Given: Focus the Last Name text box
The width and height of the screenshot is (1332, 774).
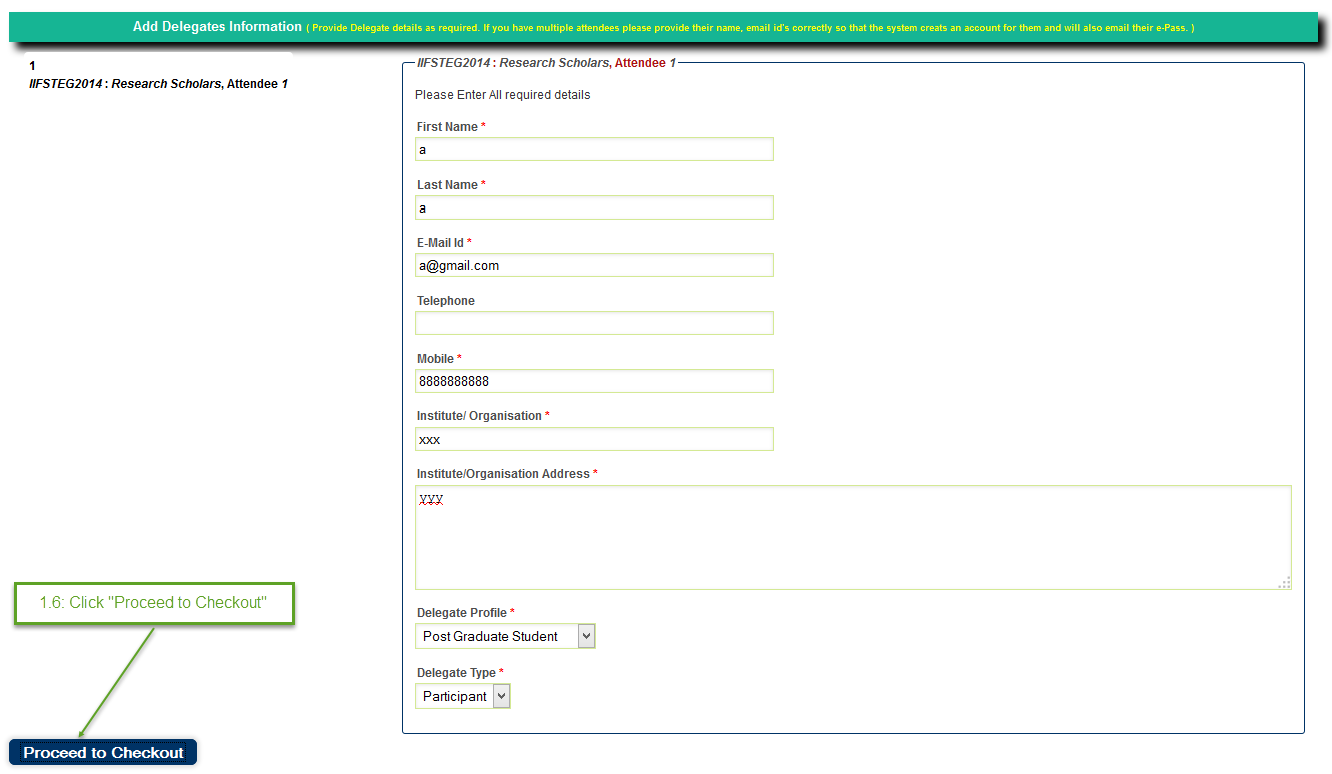Looking at the screenshot, I should point(594,208).
